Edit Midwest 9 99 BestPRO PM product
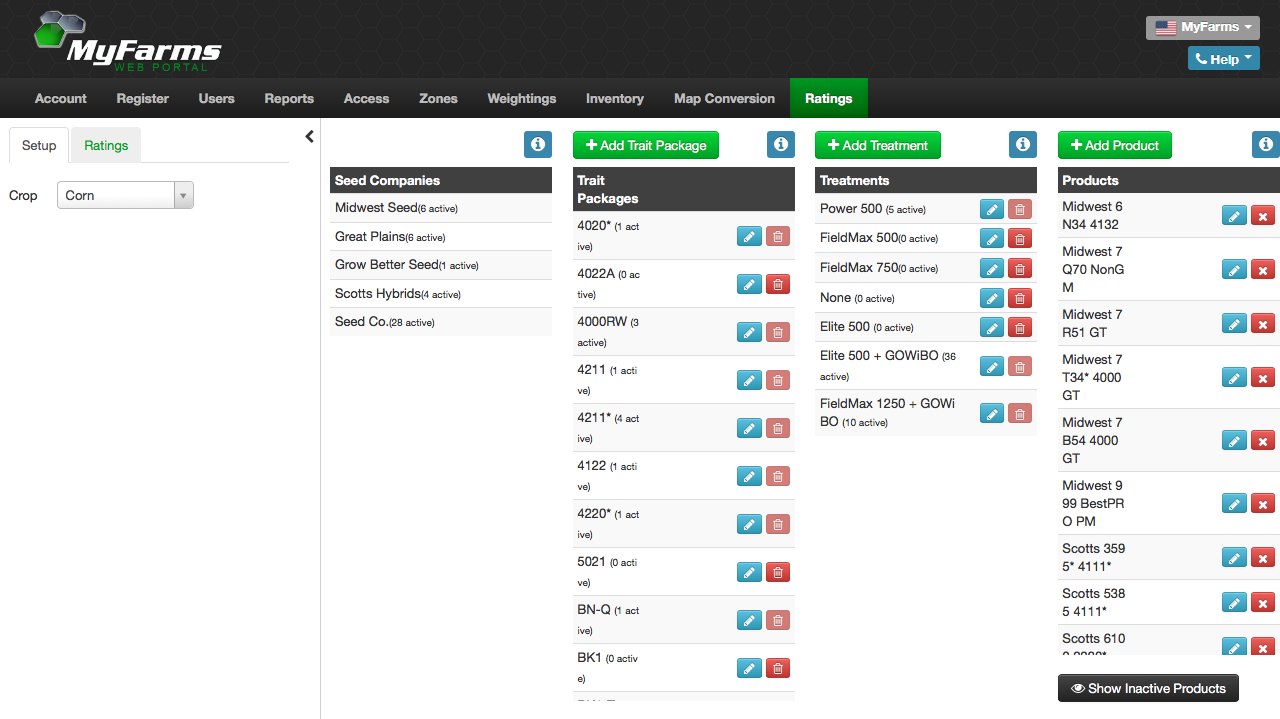This screenshot has width=1280, height=719. click(1235, 503)
